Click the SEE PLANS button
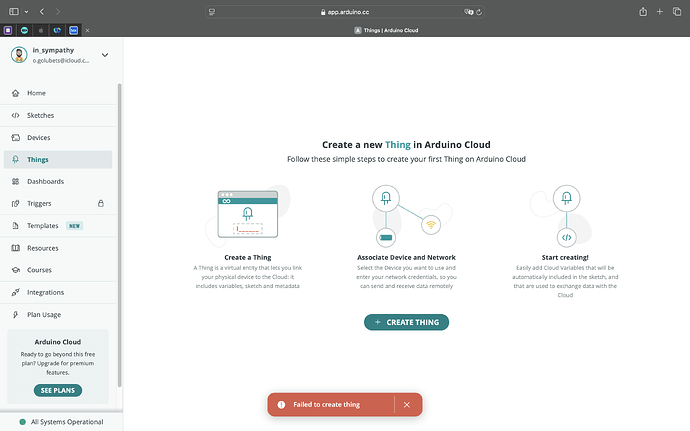This screenshot has width=690, height=431. coord(58,390)
